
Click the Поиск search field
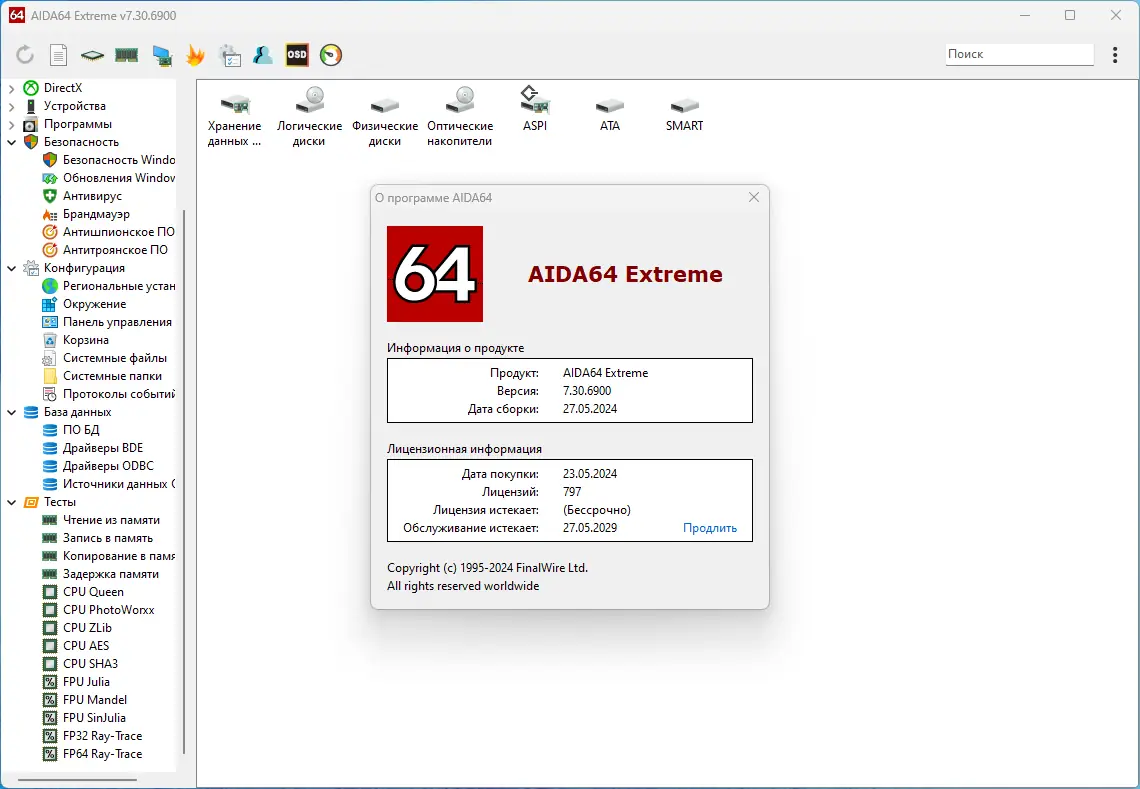[1019, 54]
